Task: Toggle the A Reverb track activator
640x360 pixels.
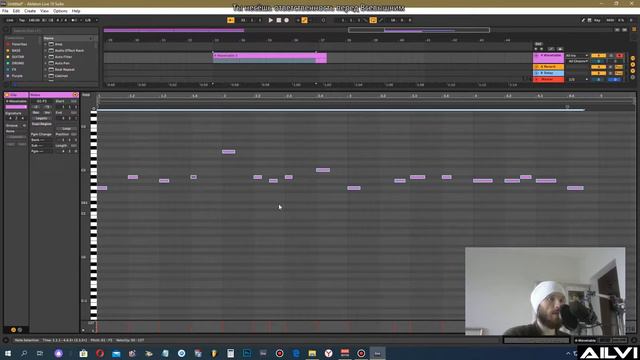Action: [598, 67]
